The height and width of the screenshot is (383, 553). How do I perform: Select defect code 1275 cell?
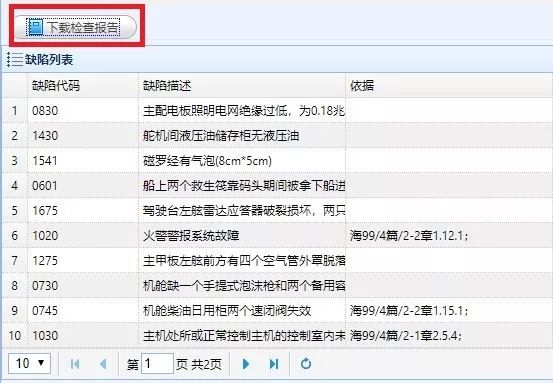coord(83,261)
